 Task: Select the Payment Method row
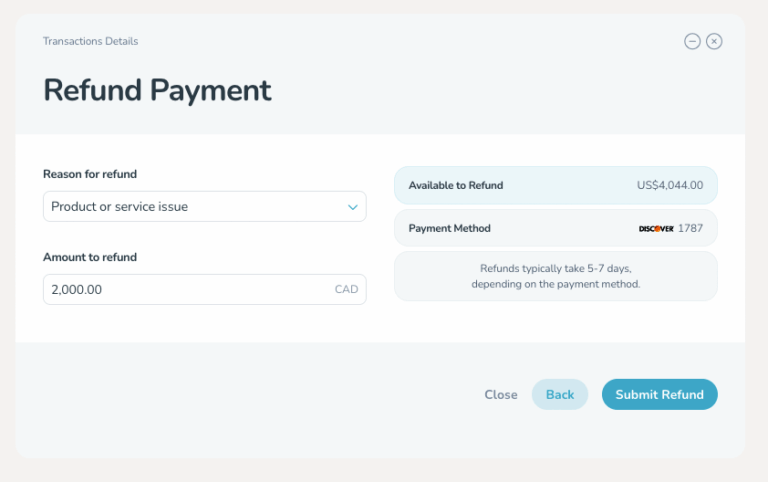click(x=556, y=228)
